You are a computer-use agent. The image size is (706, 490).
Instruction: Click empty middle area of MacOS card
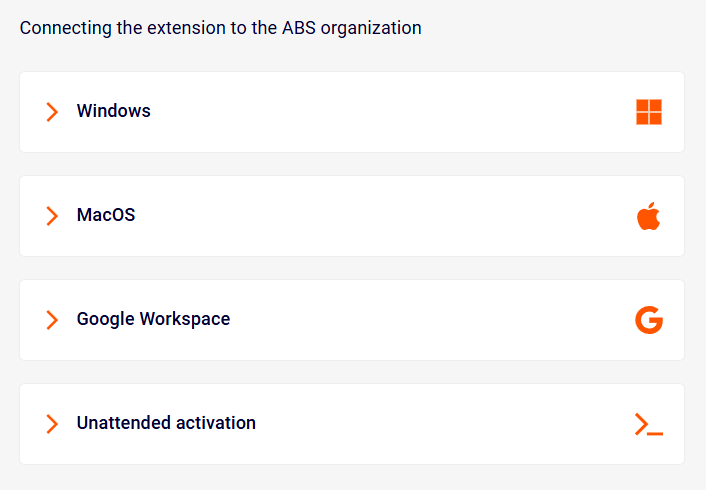(400, 216)
